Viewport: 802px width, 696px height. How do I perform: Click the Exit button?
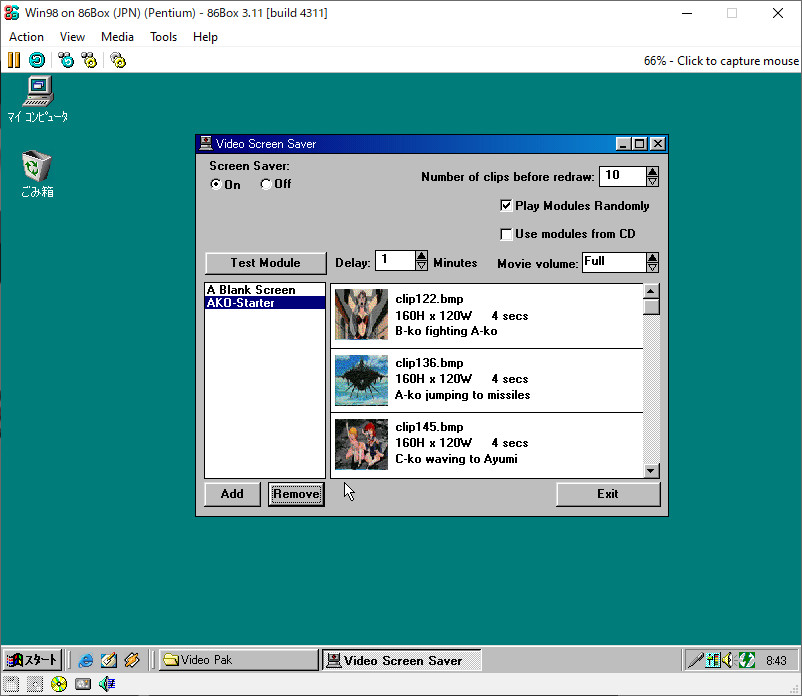tap(608, 494)
